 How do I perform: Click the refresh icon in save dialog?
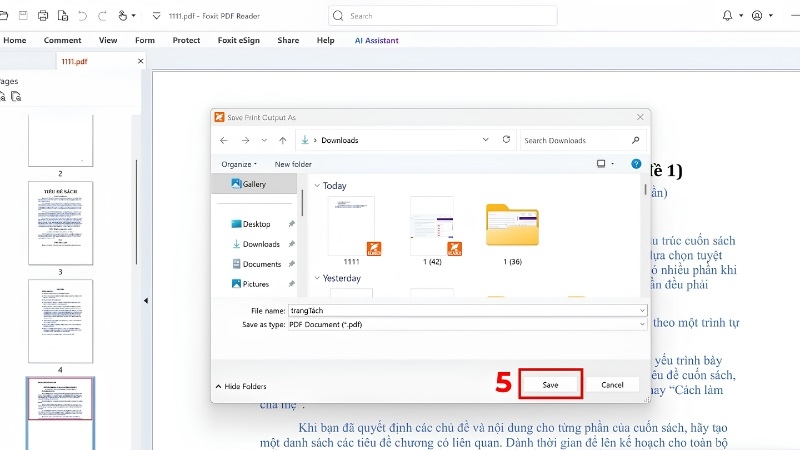tap(506, 139)
